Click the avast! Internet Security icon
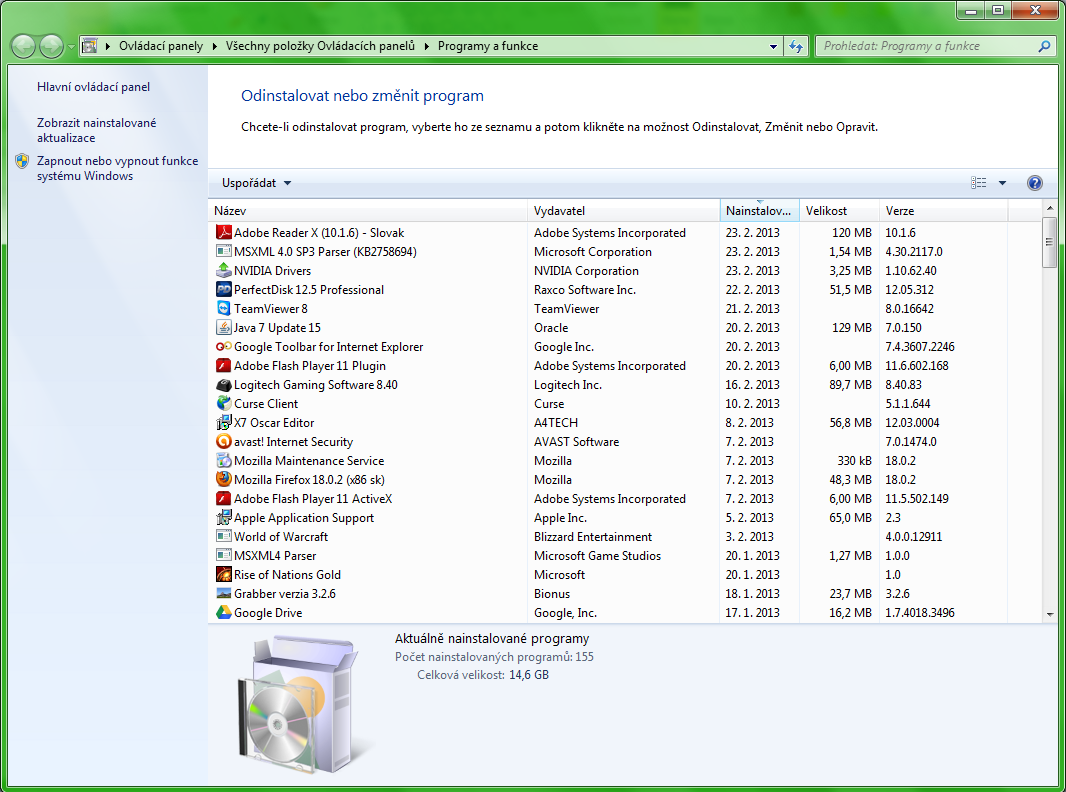This screenshot has height=792, width=1066. [x=224, y=442]
